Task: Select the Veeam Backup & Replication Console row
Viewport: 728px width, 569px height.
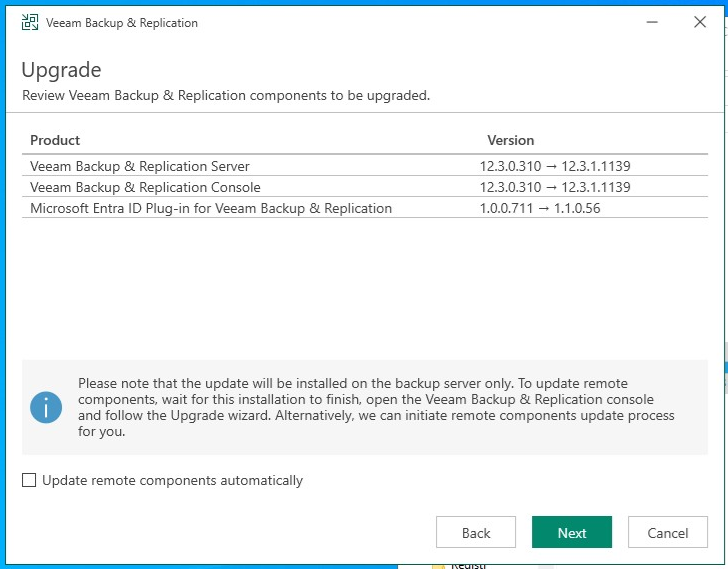Action: coord(364,187)
